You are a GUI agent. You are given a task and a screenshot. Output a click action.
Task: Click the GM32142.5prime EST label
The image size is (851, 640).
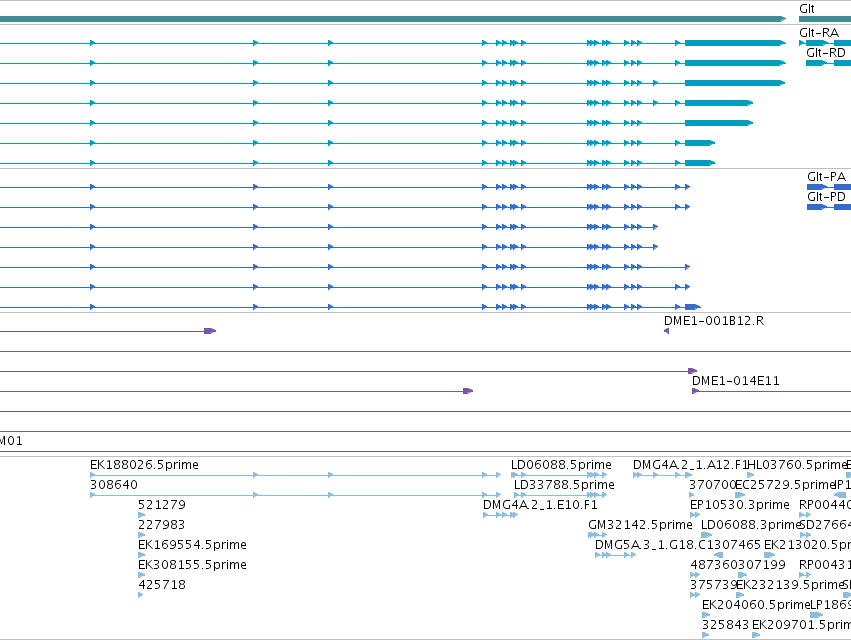[640, 525]
